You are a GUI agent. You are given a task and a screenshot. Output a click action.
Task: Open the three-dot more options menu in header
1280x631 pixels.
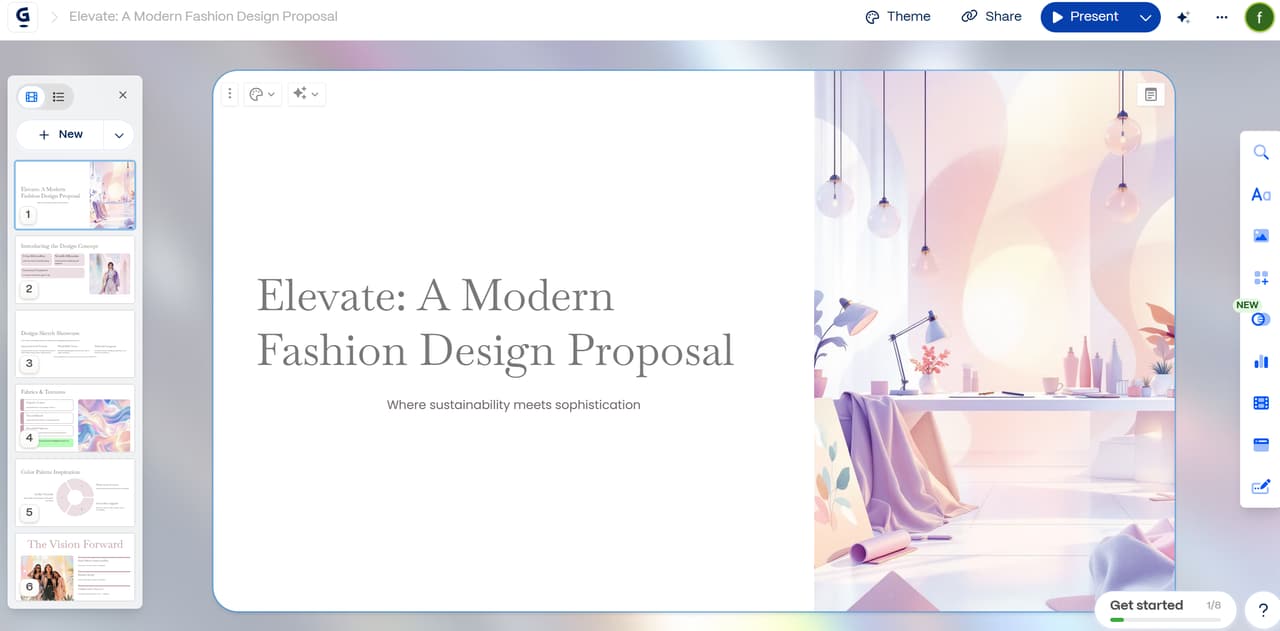1221,17
